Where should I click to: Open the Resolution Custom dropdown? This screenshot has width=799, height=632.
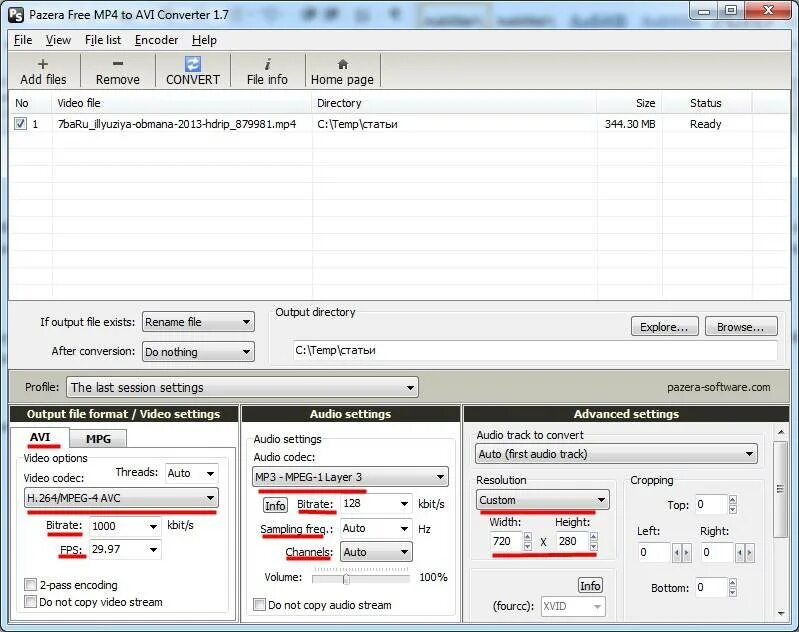(x=543, y=500)
